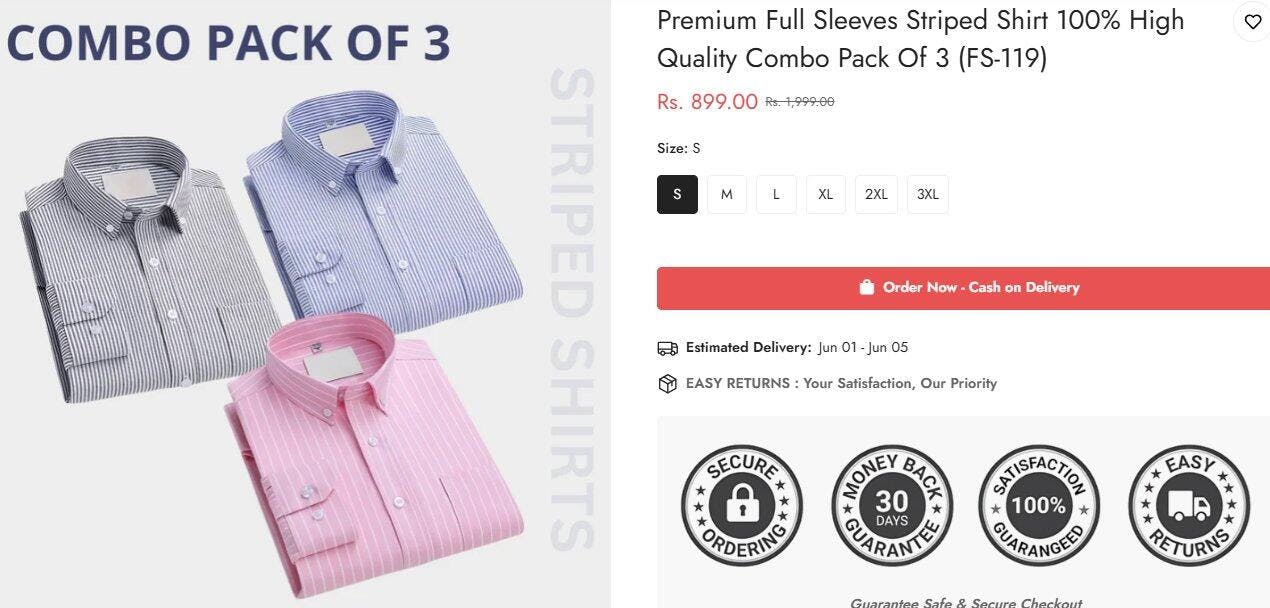Order Now with Cash on Delivery
1270x608 pixels.
pyautogui.click(x=963, y=288)
